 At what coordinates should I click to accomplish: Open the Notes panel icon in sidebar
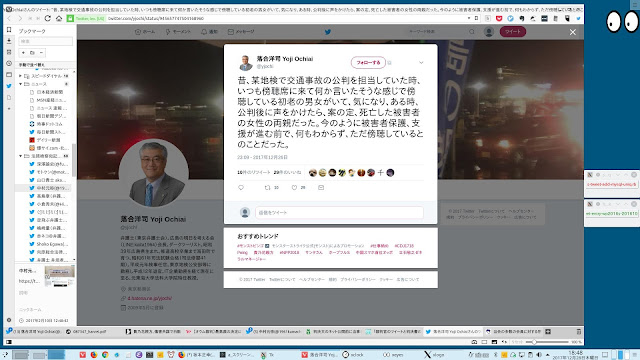9,52
